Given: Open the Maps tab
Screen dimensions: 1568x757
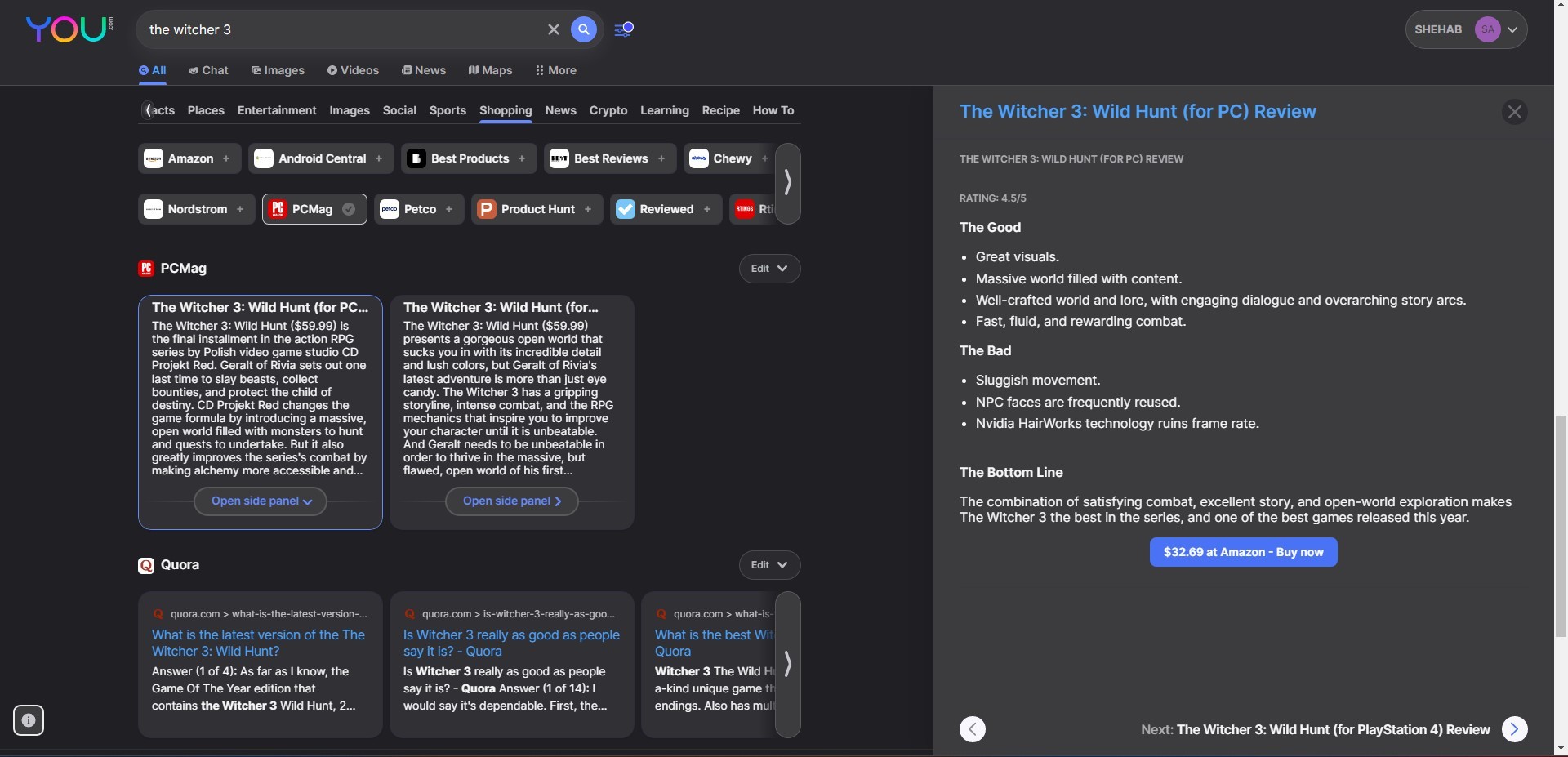Looking at the screenshot, I should [490, 70].
